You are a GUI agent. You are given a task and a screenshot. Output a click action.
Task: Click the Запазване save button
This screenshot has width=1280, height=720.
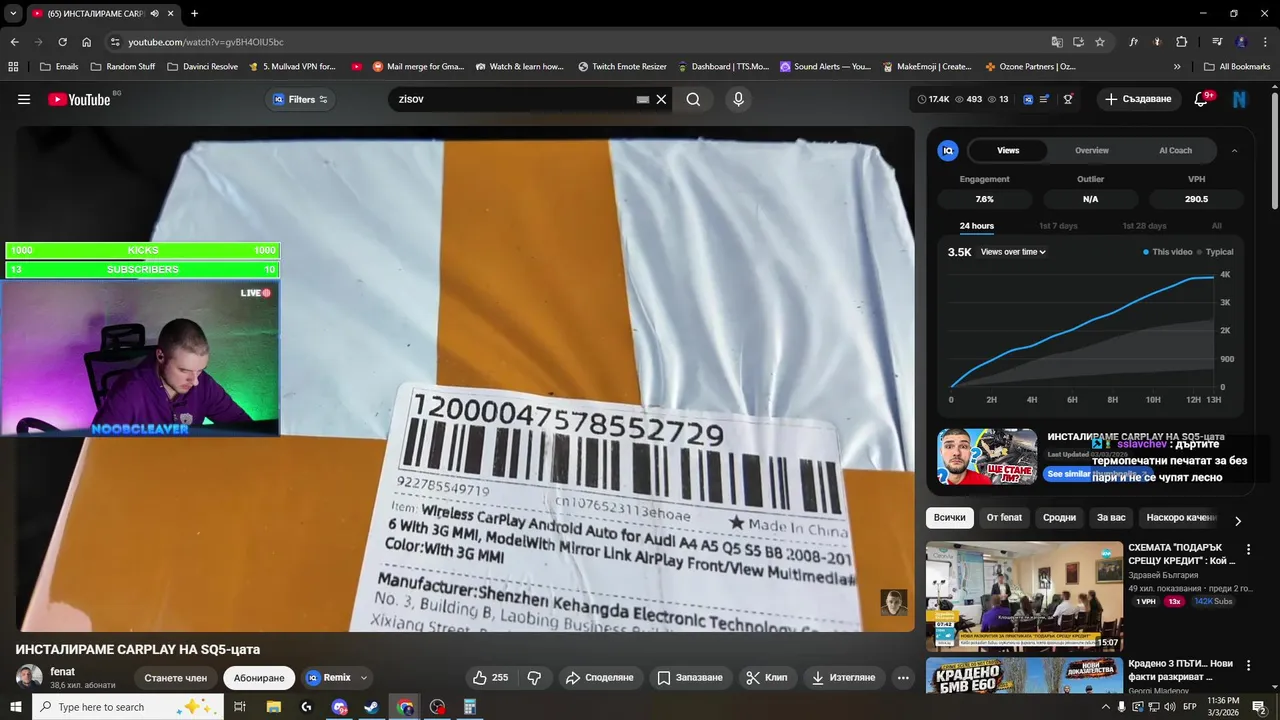pos(690,678)
